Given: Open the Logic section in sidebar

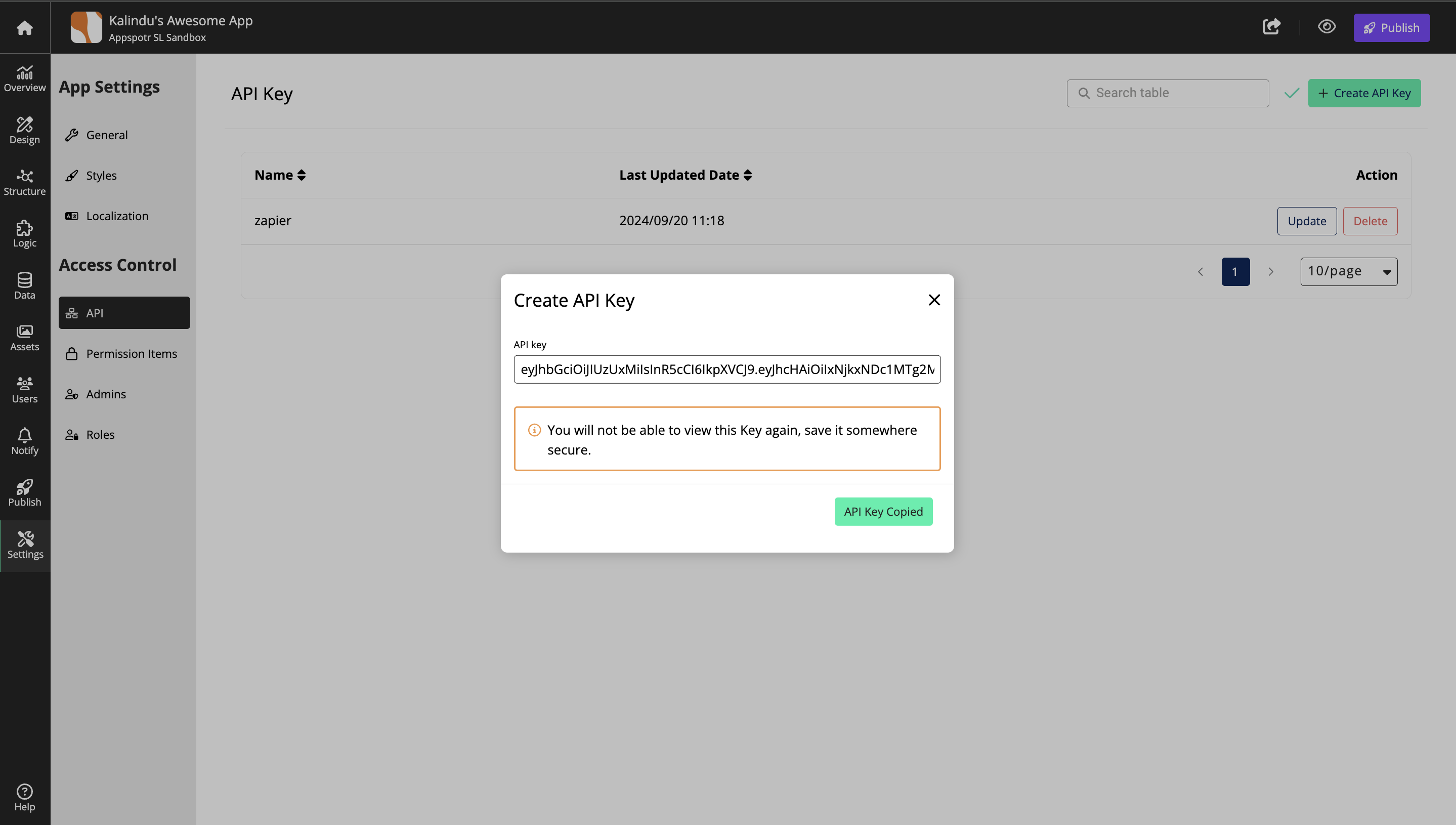Looking at the screenshot, I should click(x=24, y=234).
